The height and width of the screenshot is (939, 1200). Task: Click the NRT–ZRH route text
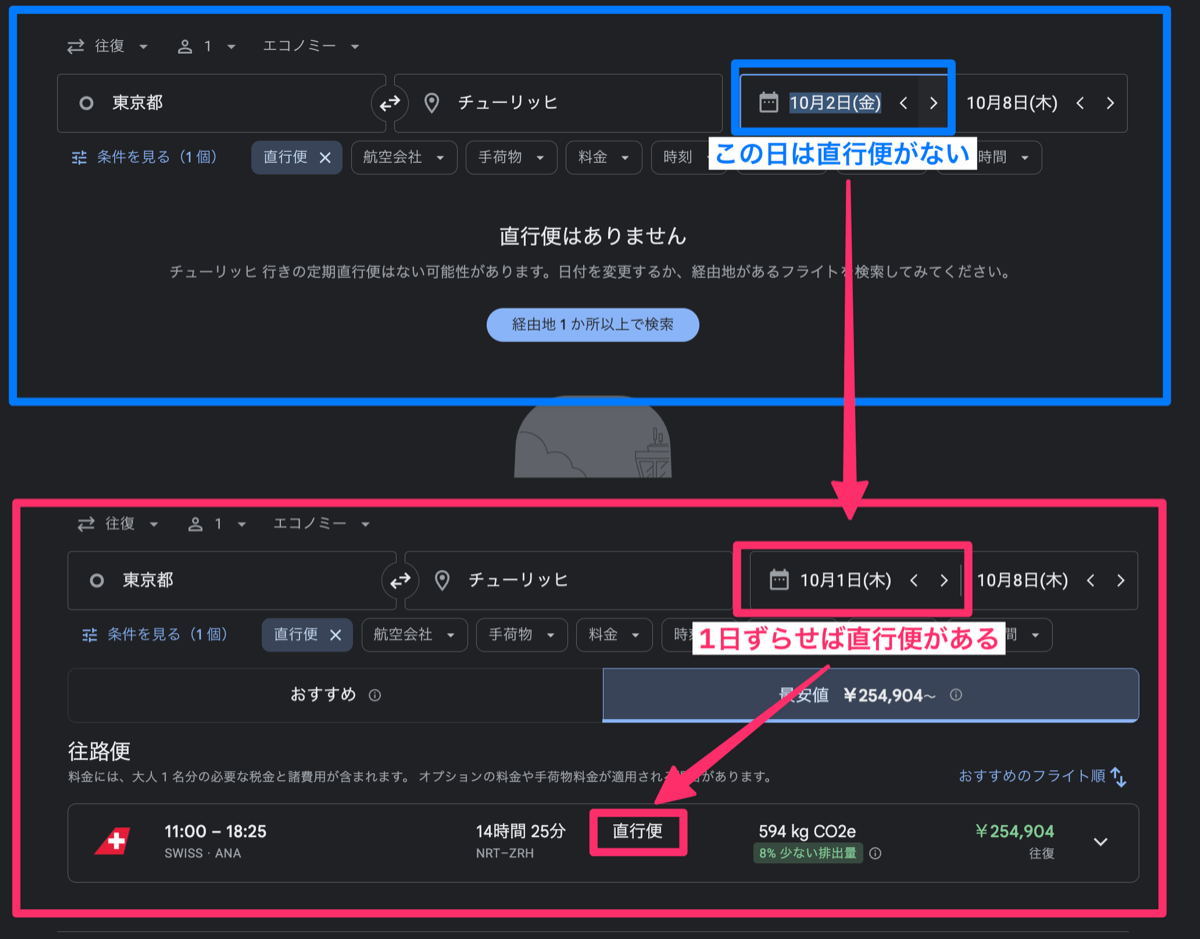[503, 854]
